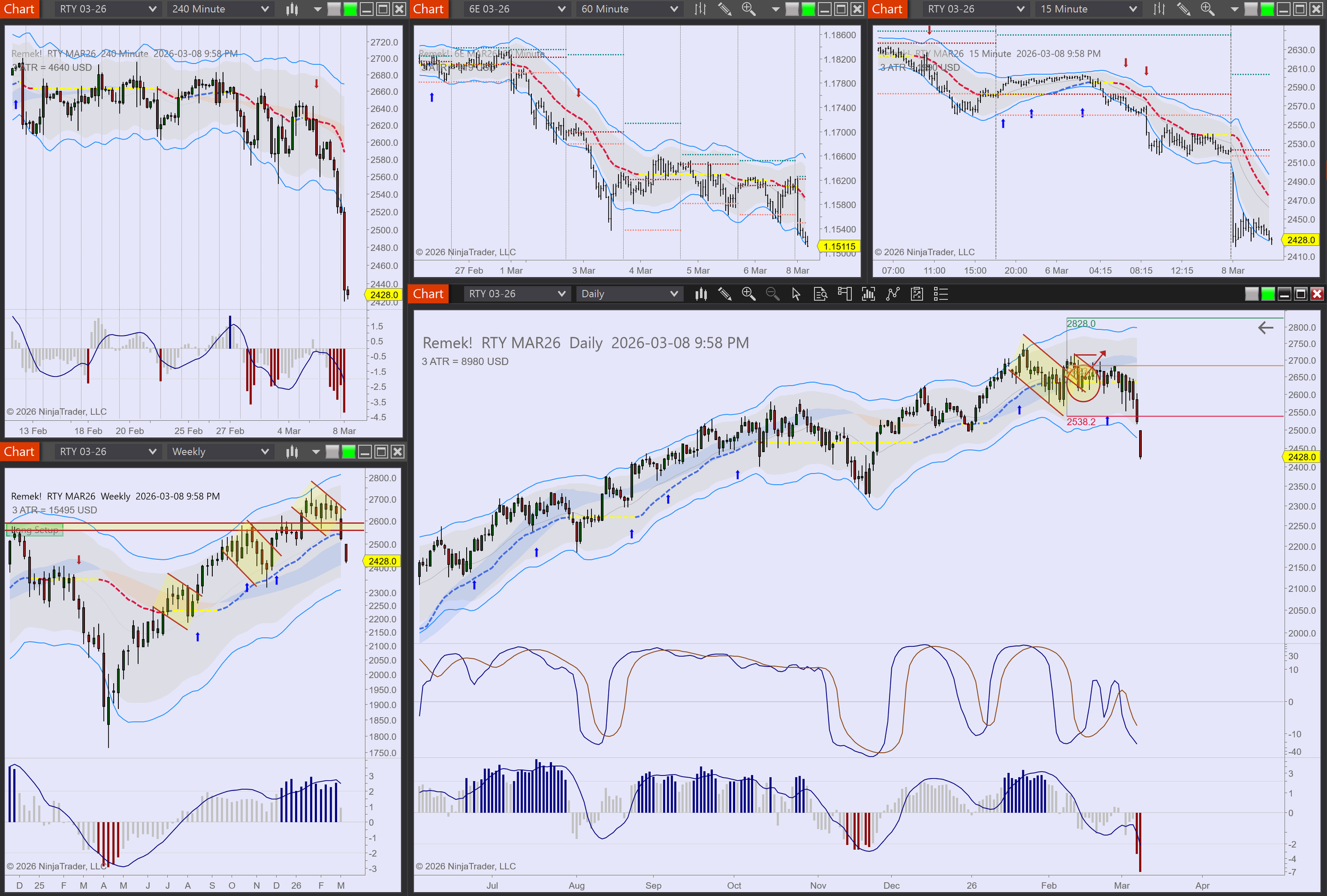Click the Long Setup label on Weekly chart
This screenshot has width=1327, height=896.
[x=35, y=530]
